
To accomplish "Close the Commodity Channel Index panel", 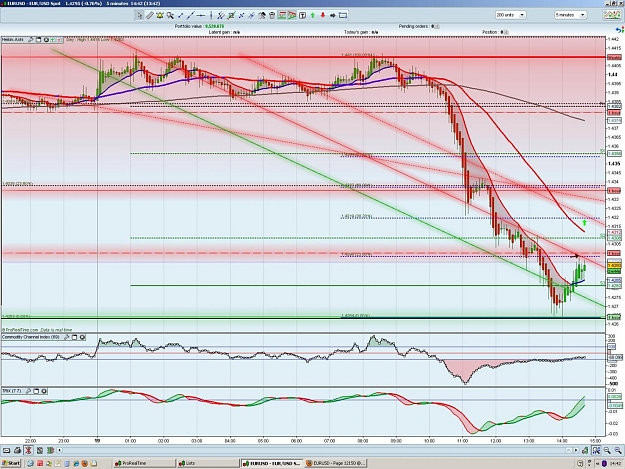I will click(x=82, y=338).
